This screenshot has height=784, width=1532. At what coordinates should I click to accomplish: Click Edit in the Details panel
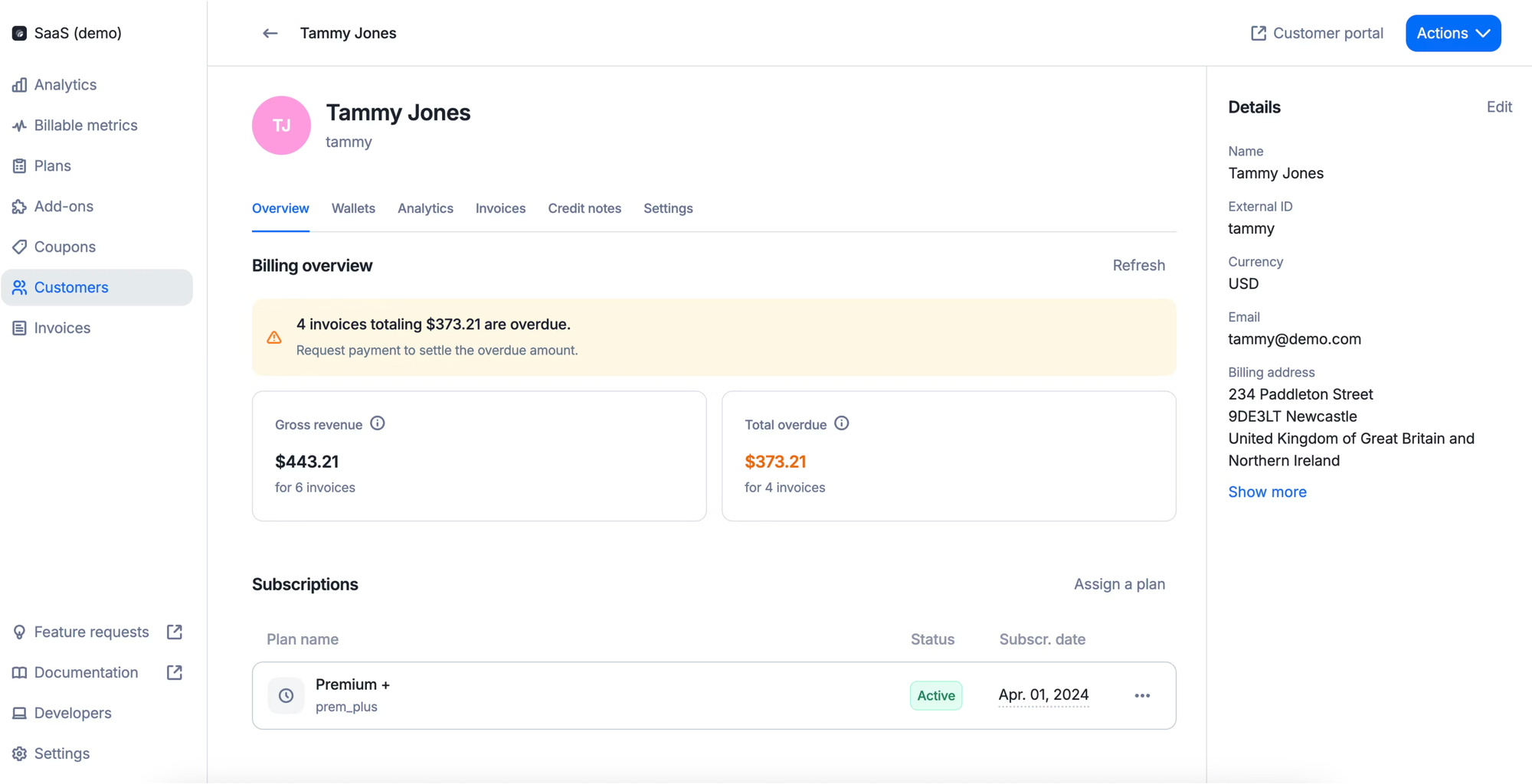point(1498,107)
